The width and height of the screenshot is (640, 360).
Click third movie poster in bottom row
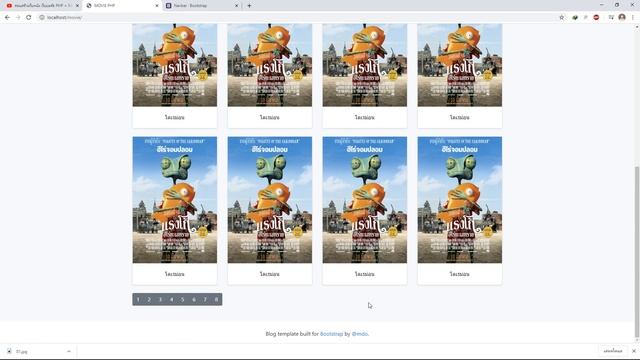365,200
